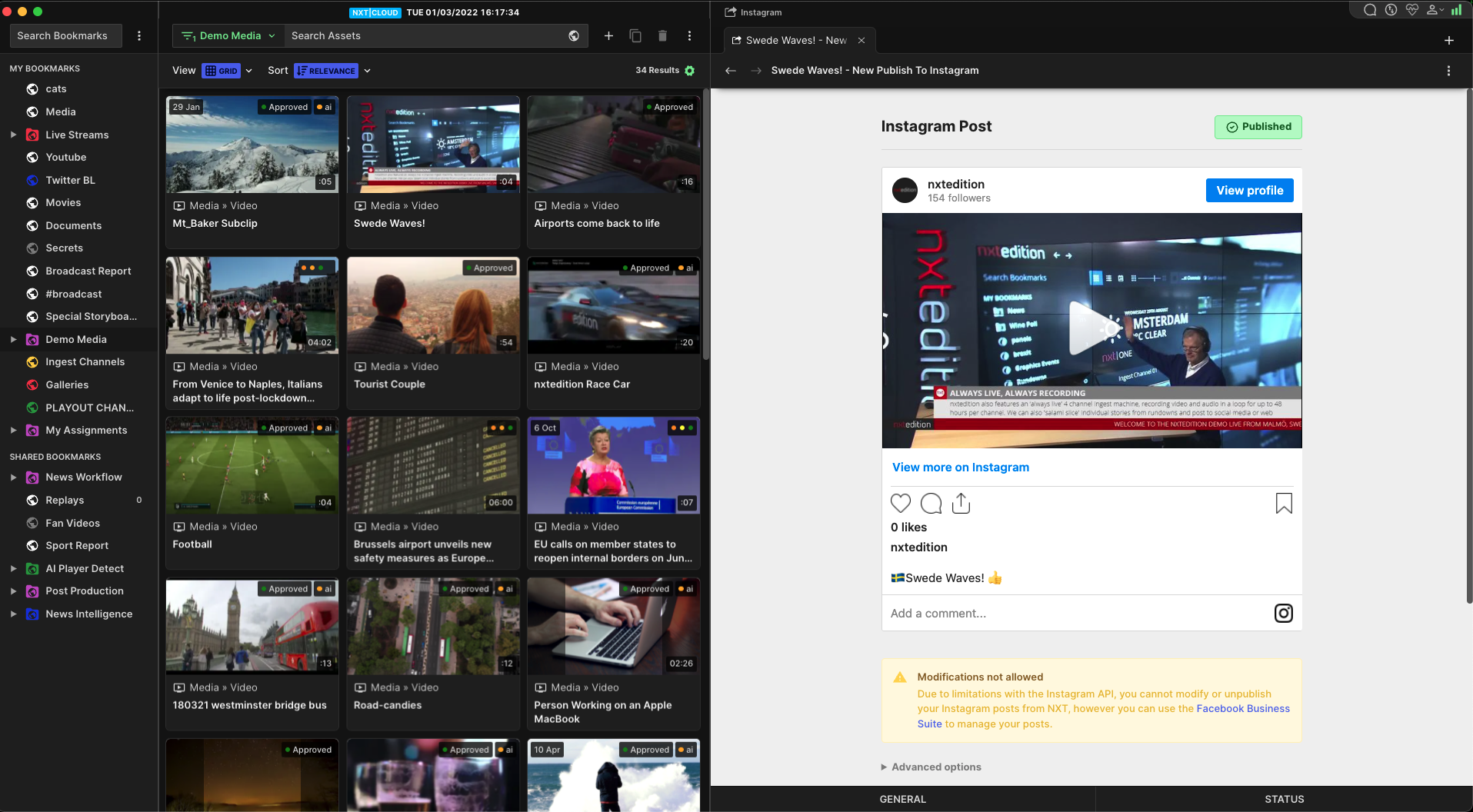Select the STATUS tab at bottom
Image resolution: width=1473 pixels, height=812 pixels.
point(1285,799)
